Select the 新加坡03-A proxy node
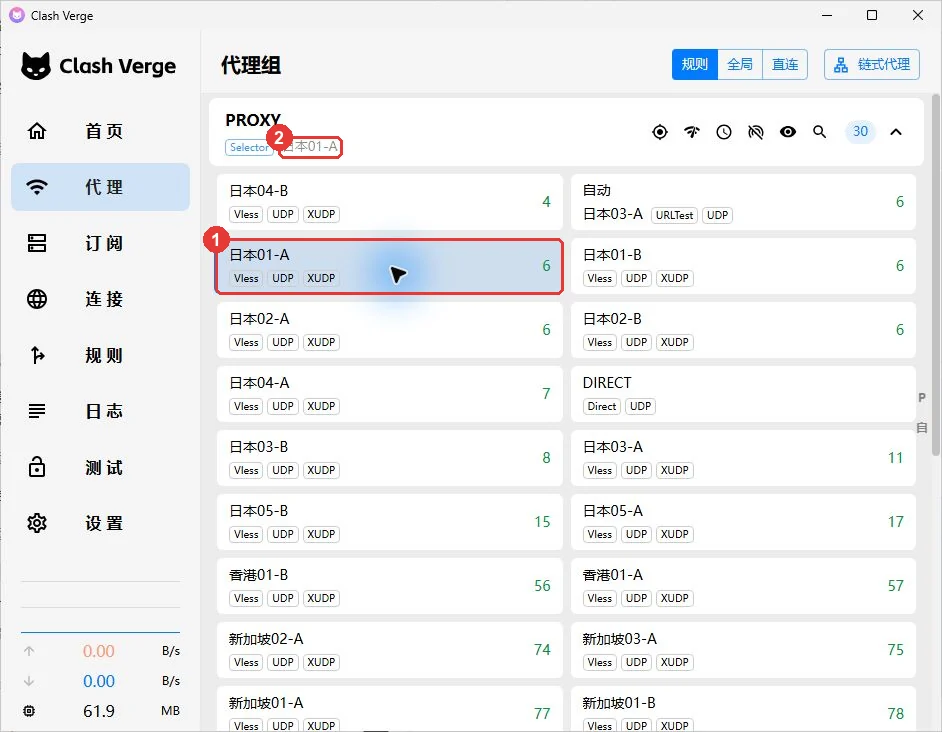The image size is (942, 732). click(743, 650)
